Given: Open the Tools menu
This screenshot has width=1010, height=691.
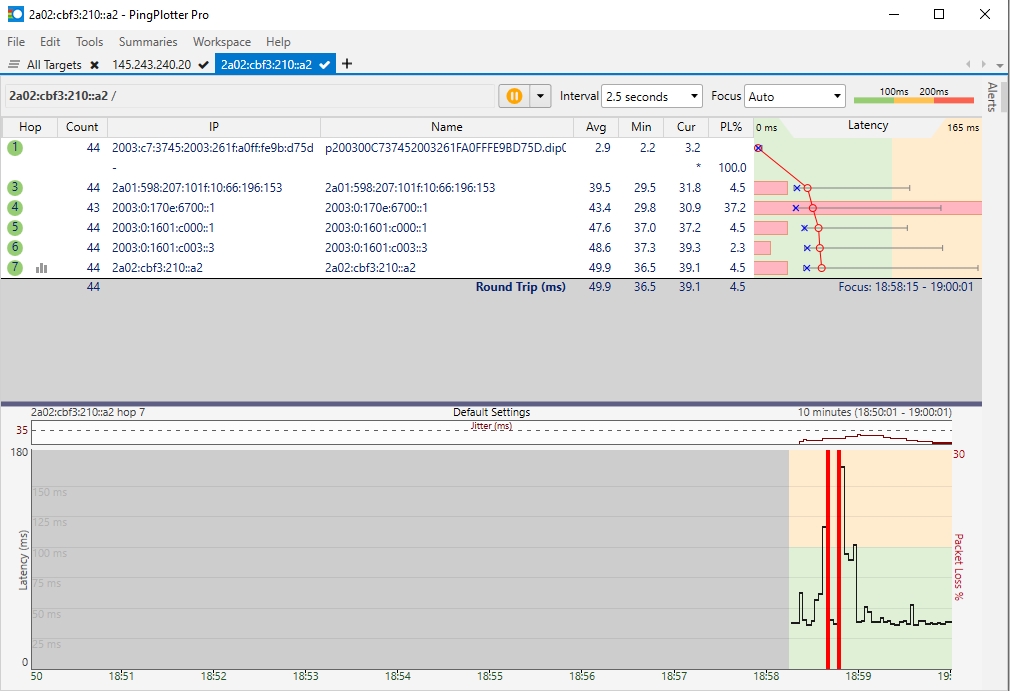Looking at the screenshot, I should 89,42.
